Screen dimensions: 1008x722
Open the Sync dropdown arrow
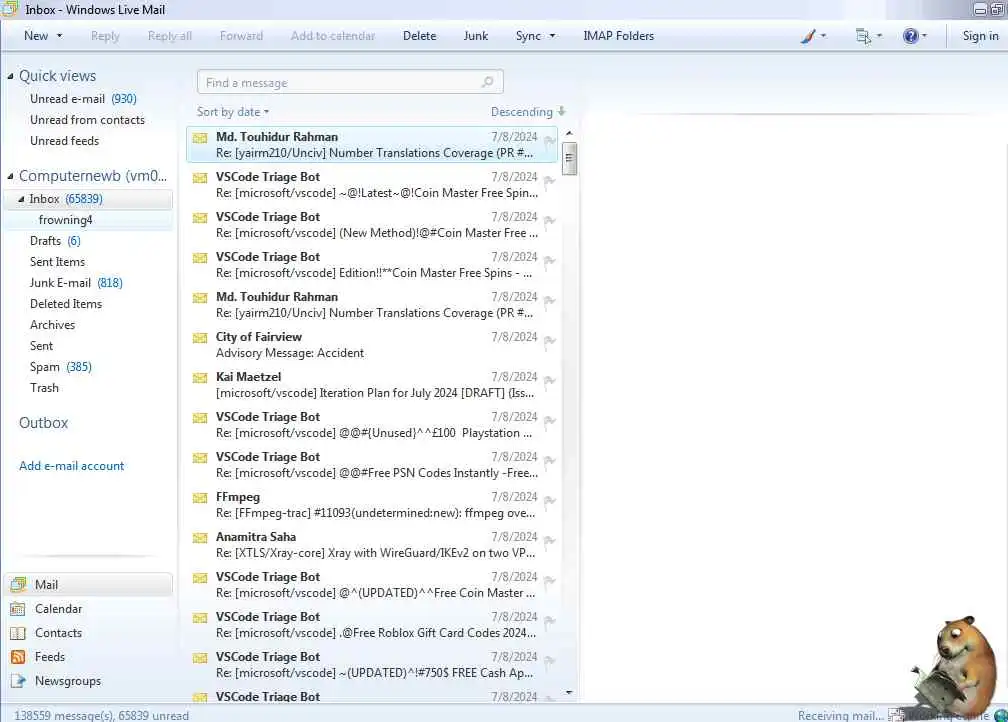coord(552,36)
